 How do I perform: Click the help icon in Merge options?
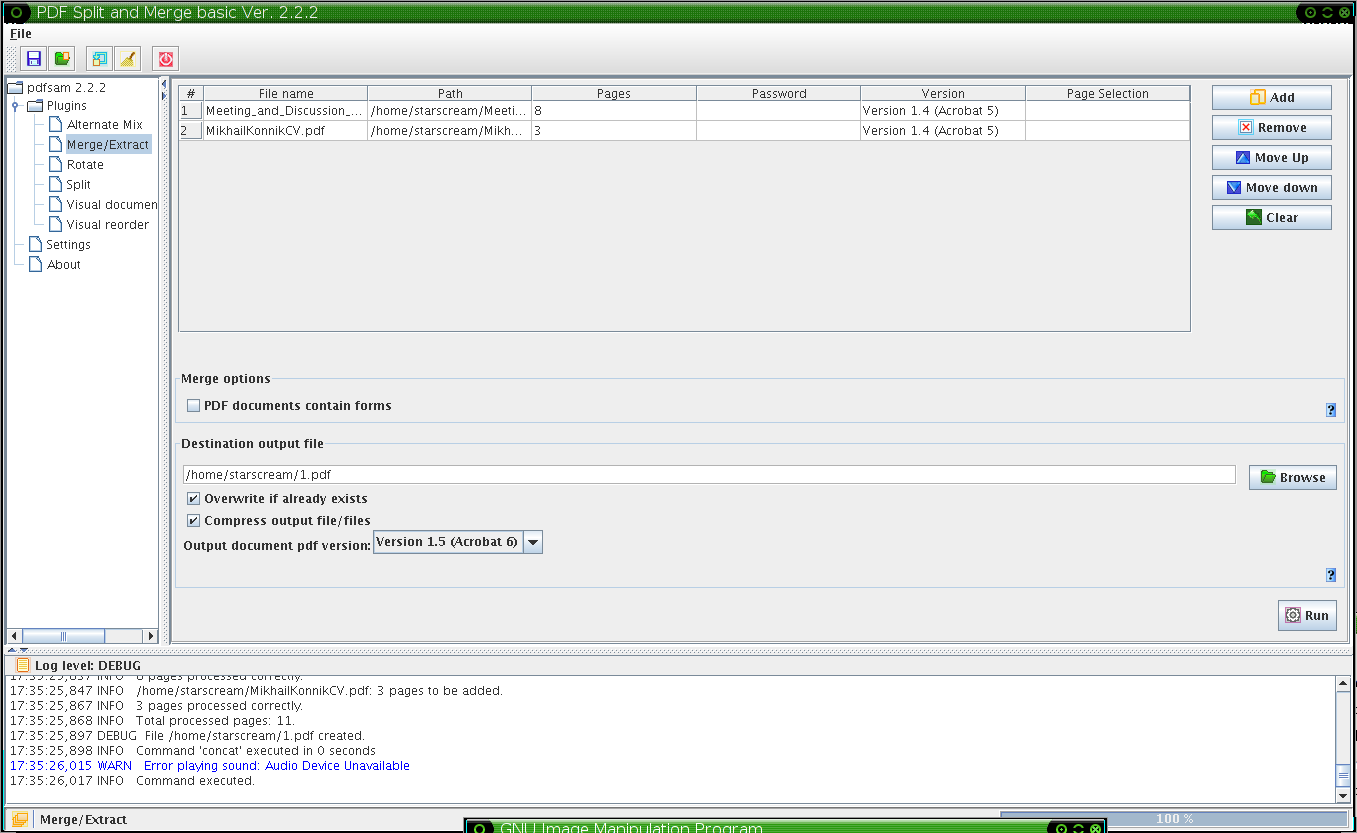1330,410
